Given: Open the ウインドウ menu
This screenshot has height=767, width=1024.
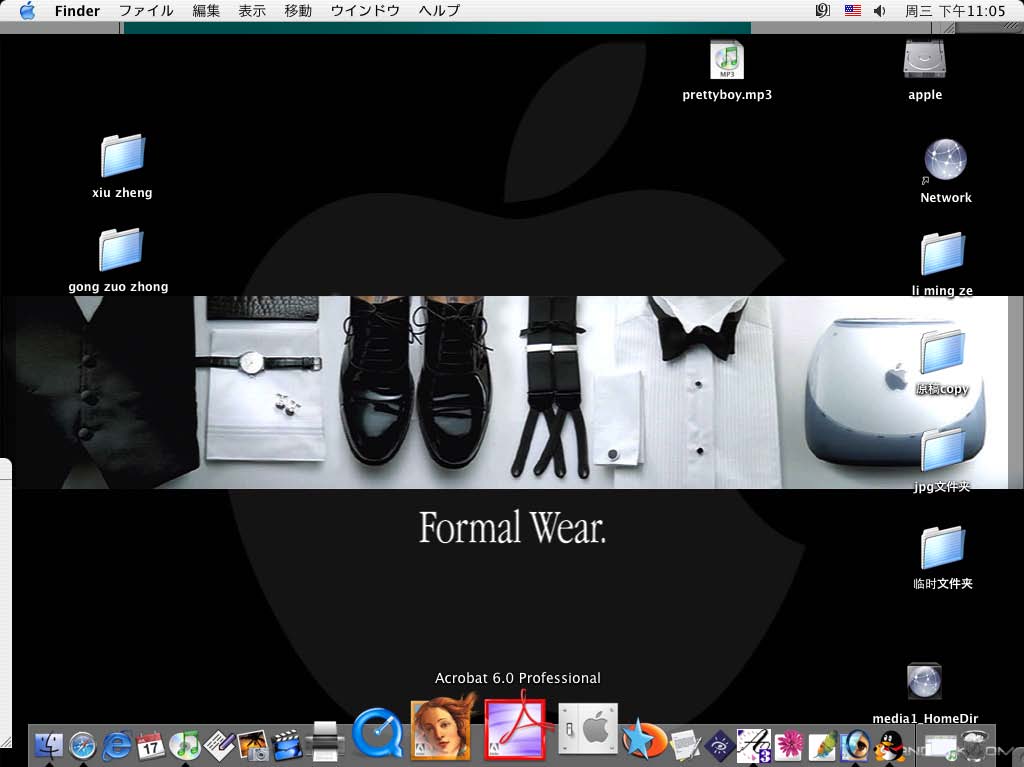Looking at the screenshot, I should click(x=365, y=10).
